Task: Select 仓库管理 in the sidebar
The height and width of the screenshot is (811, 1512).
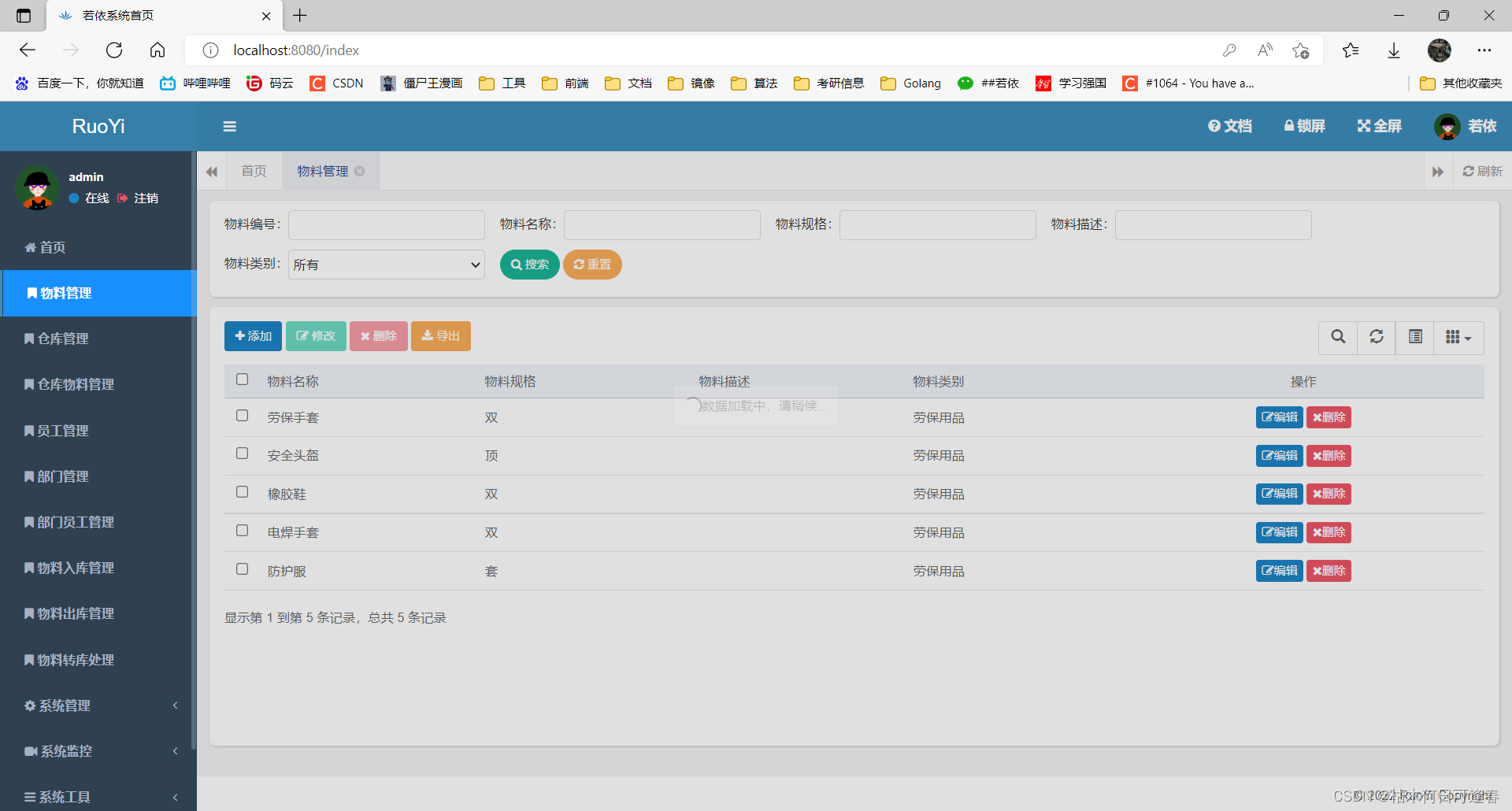Action: coord(98,339)
